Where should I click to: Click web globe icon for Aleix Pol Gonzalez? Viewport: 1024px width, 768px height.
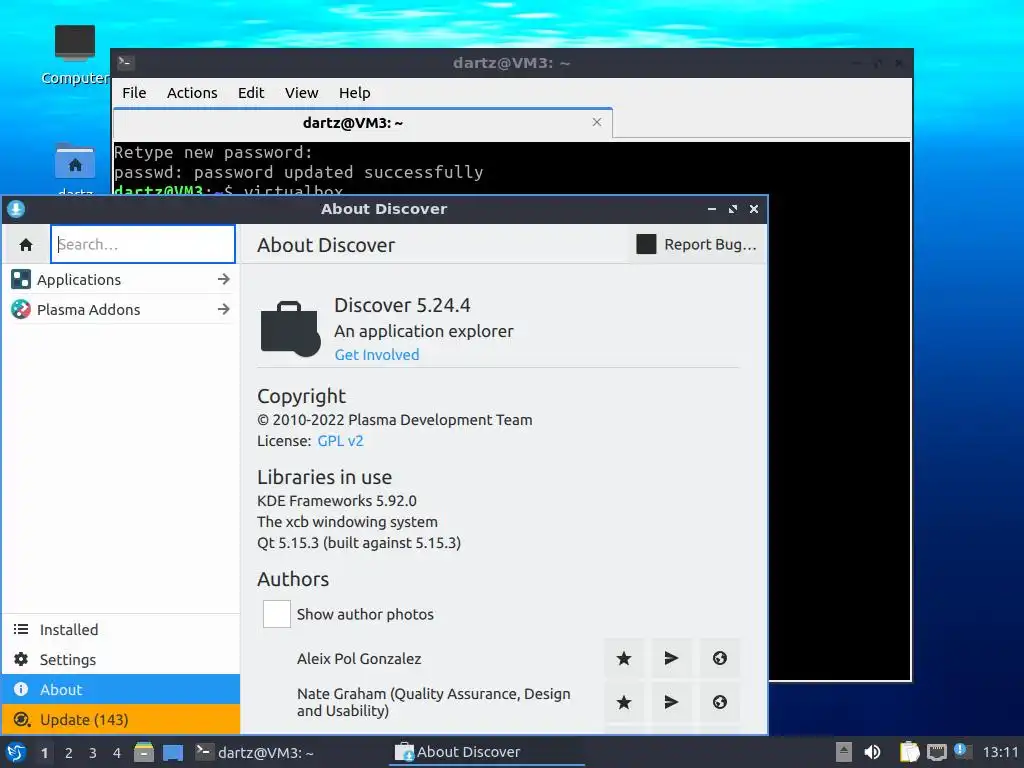pos(720,658)
